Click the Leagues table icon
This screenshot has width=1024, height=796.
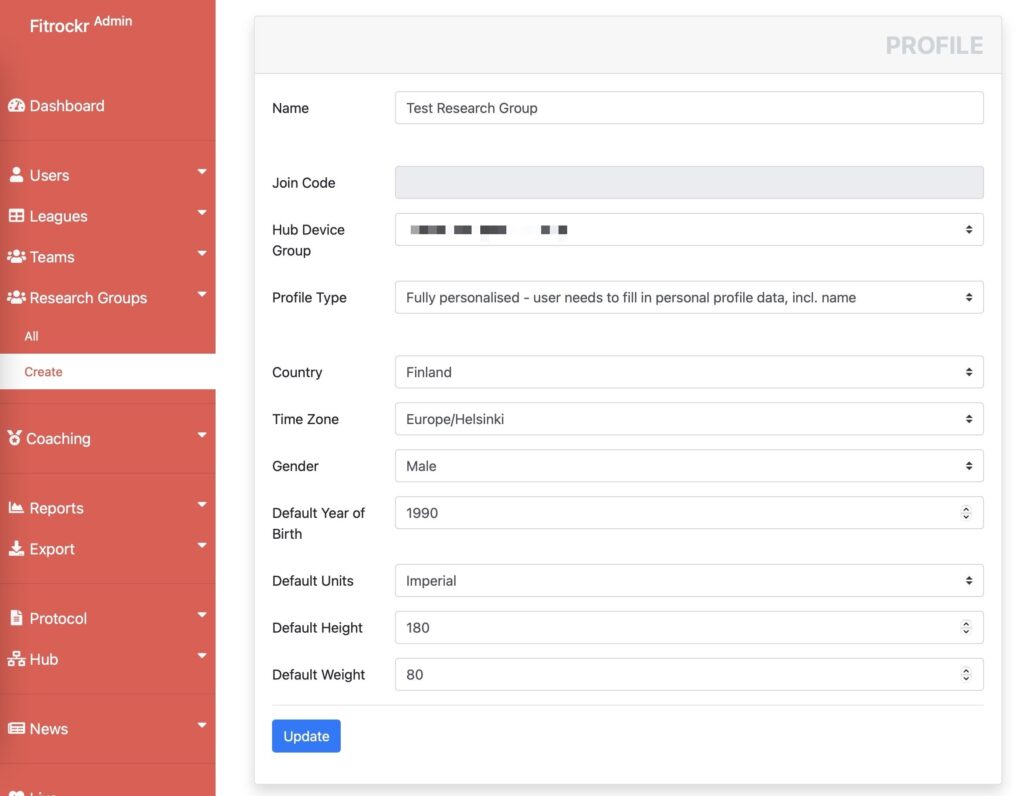pyautogui.click(x=16, y=215)
